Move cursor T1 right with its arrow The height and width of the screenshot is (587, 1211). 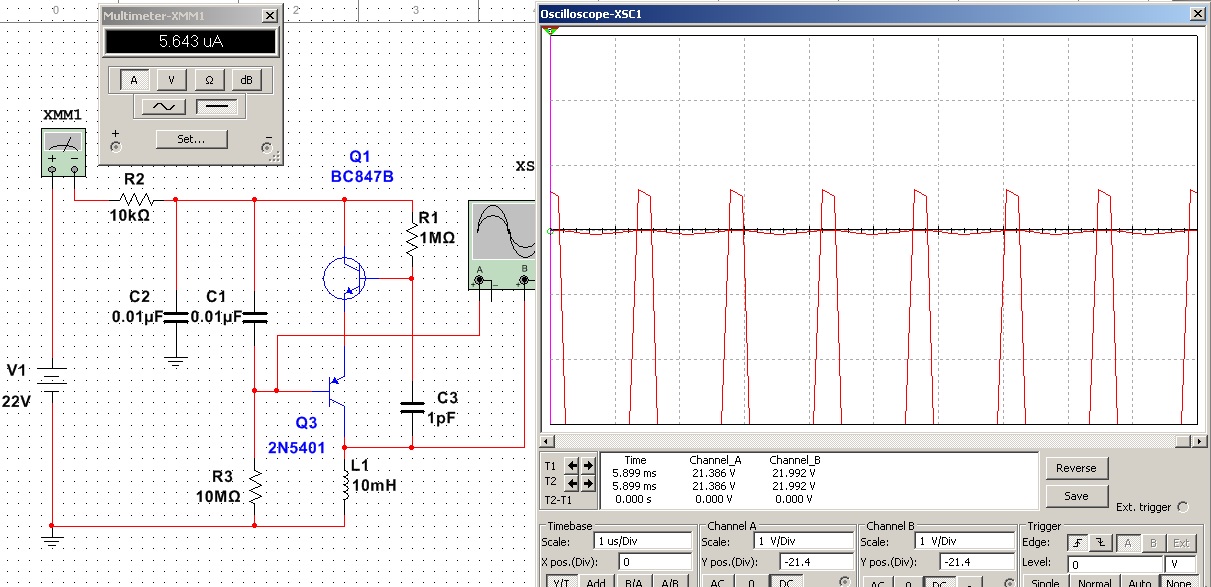tap(586, 466)
